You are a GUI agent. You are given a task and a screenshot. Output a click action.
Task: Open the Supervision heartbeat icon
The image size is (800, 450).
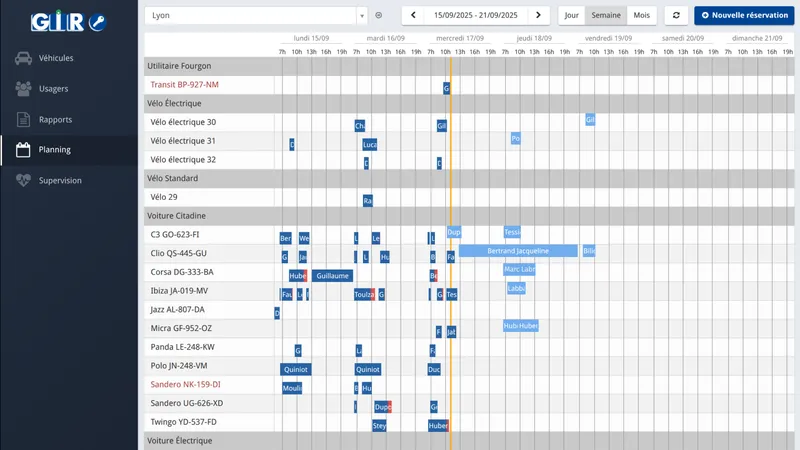pyautogui.click(x=22, y=181)
